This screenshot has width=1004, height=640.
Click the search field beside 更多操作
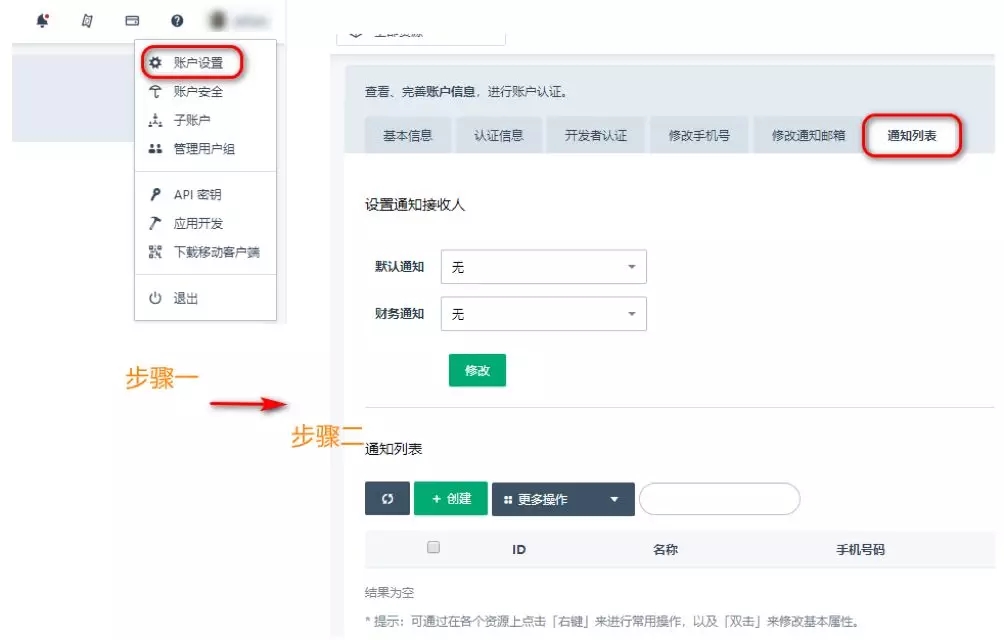point(719,499)
